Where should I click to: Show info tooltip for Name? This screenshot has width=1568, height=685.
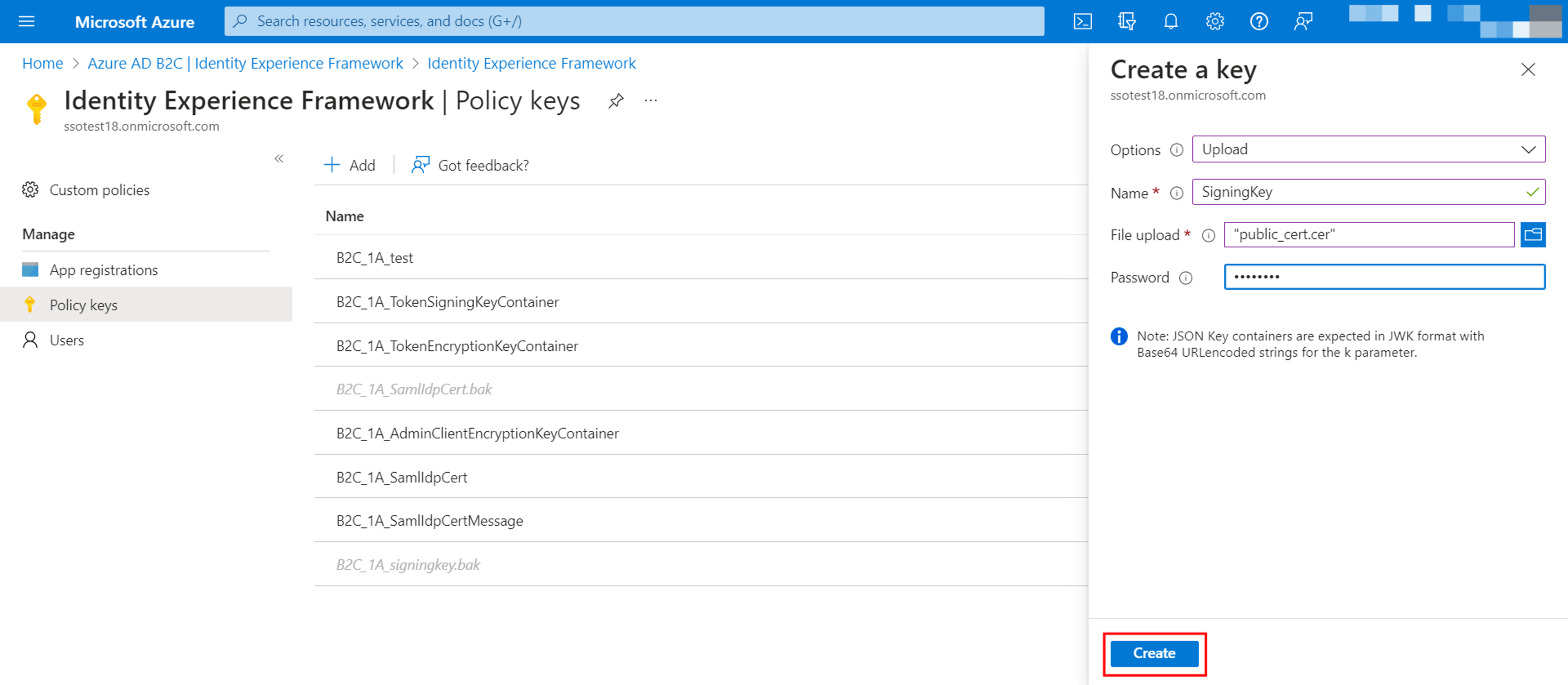tap(1176, 193)
